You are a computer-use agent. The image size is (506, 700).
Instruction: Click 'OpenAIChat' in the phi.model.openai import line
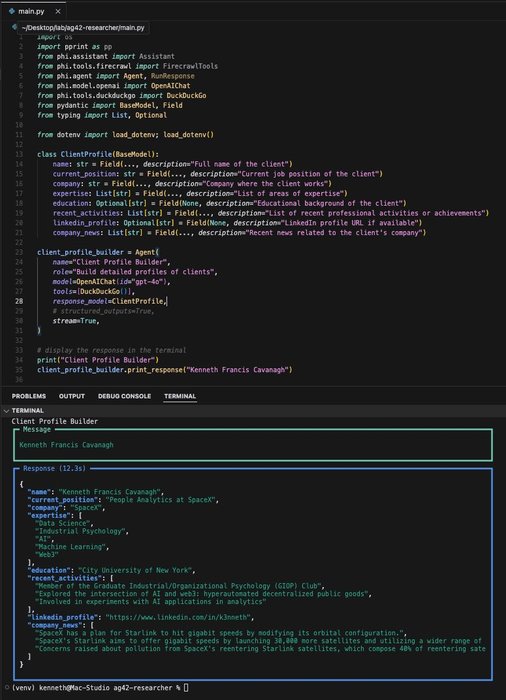(171, 86)
